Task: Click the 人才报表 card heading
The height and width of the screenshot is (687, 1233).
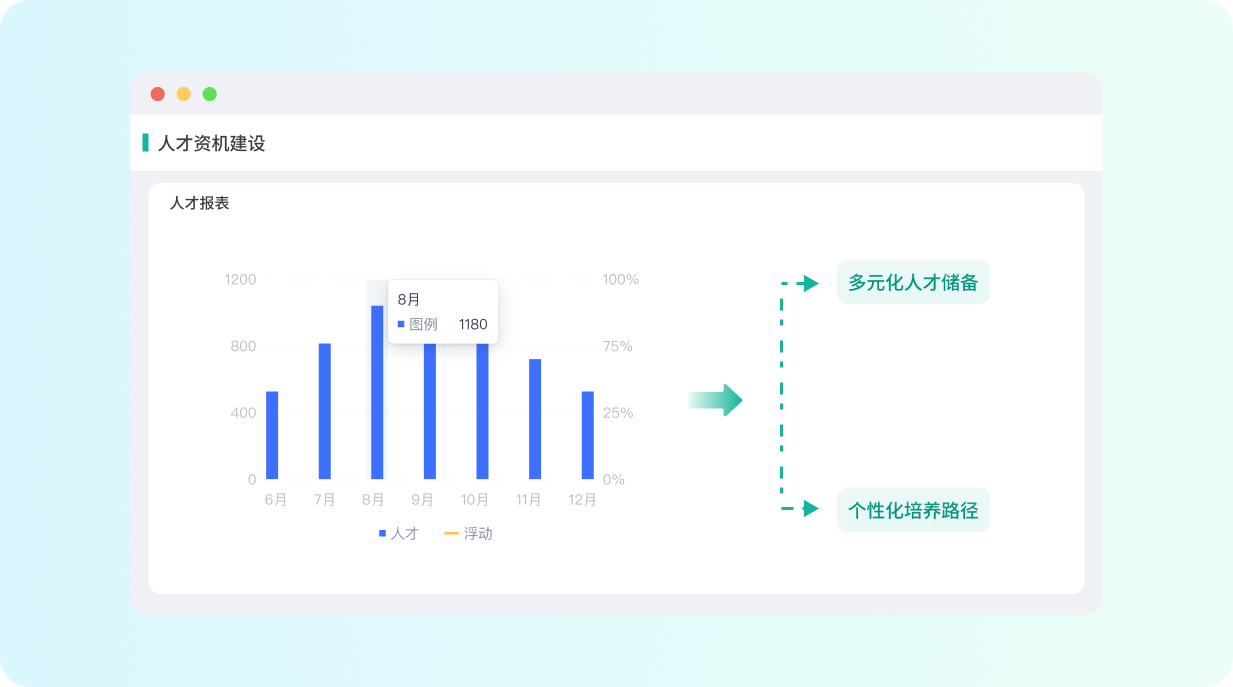Action: tap(200, 203)
